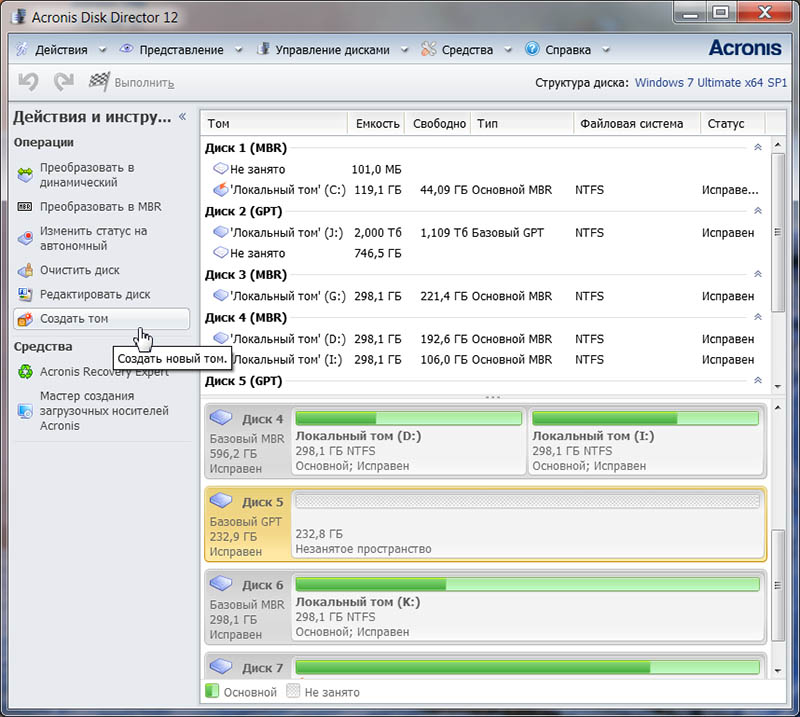Image resolution: width=800 pixels, height=717 pixels.
Task: Click the Том column header
Action: tap(274, 123)
